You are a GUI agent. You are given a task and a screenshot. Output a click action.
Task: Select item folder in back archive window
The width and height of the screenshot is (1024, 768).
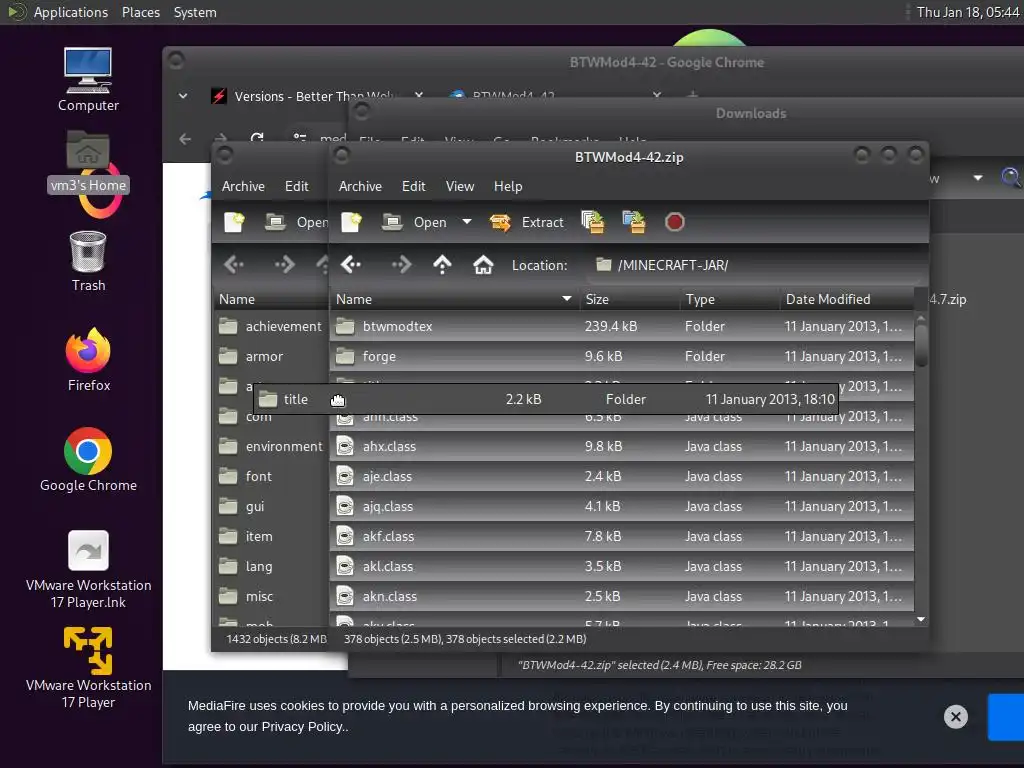click(270, 537)
